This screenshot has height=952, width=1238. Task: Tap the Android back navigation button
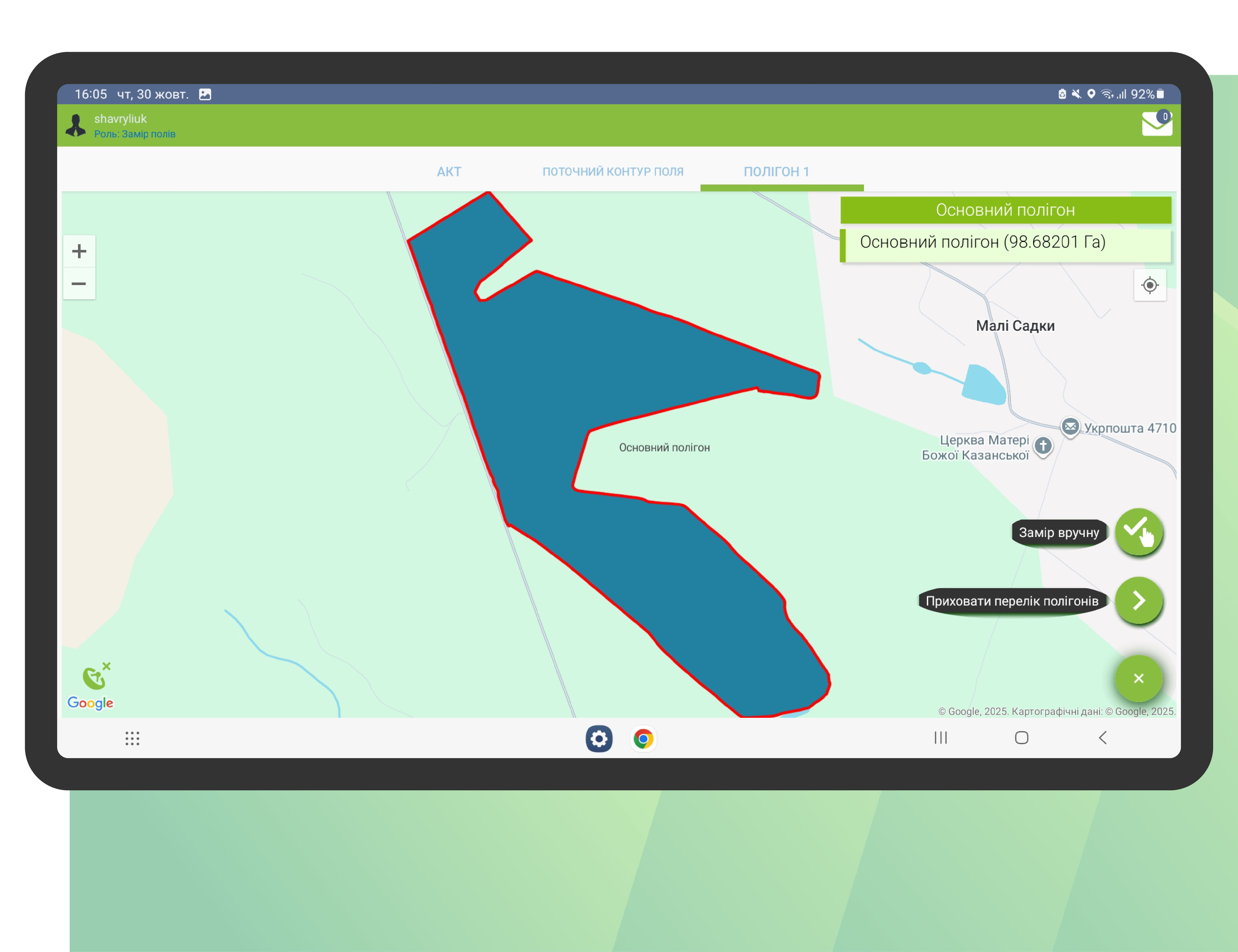pos(1103,738)
